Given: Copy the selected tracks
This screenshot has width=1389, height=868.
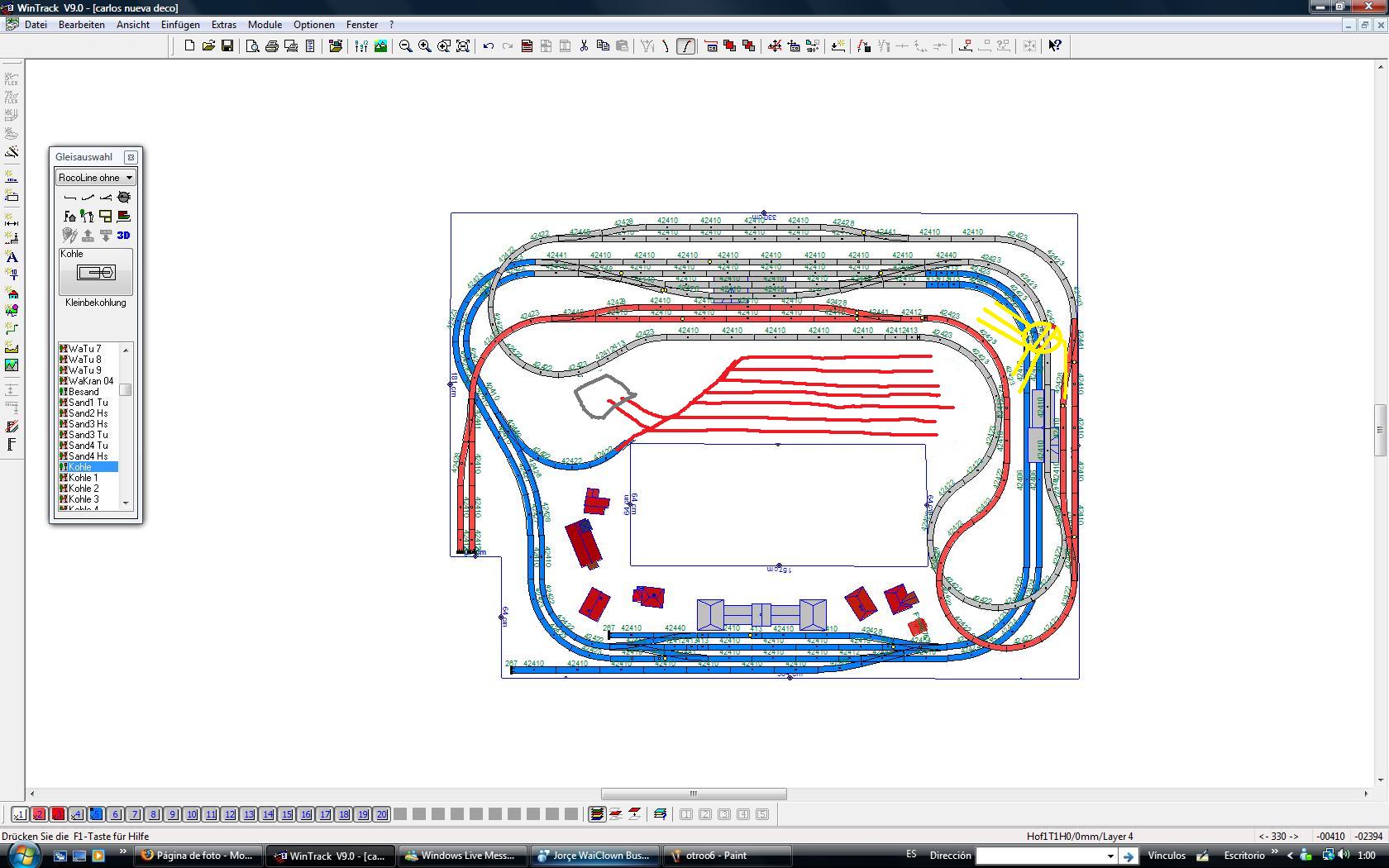Looking at the screenshot, I should 603,46.
